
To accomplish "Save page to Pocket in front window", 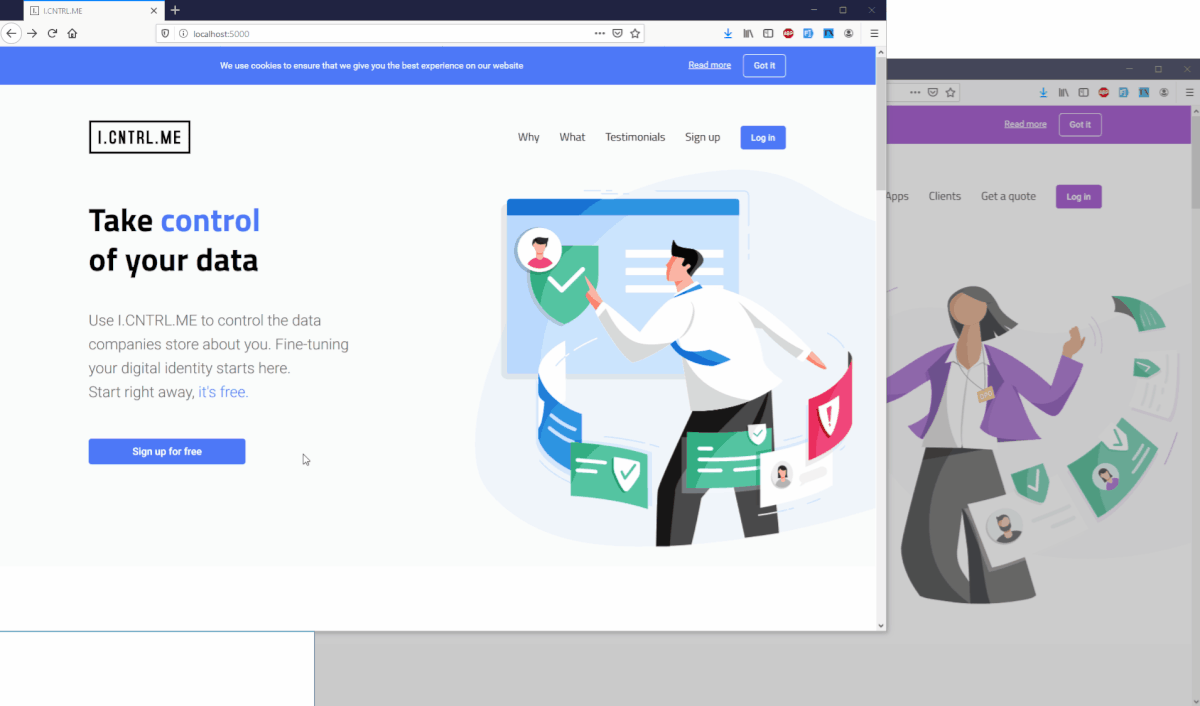I will pyautogui.click(x=617, y=33).
